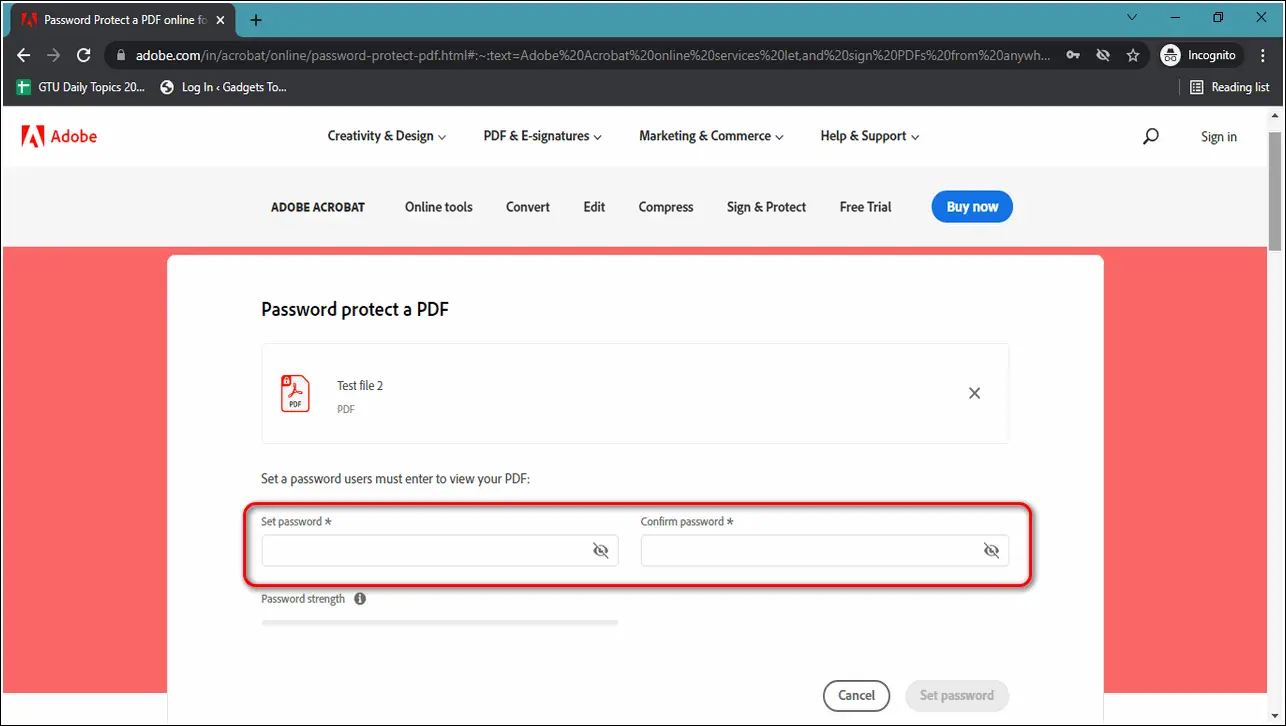Open the Reading list
This screenshot has width=1286, height=726.
pyautogui.click(x=1229, y=87)
